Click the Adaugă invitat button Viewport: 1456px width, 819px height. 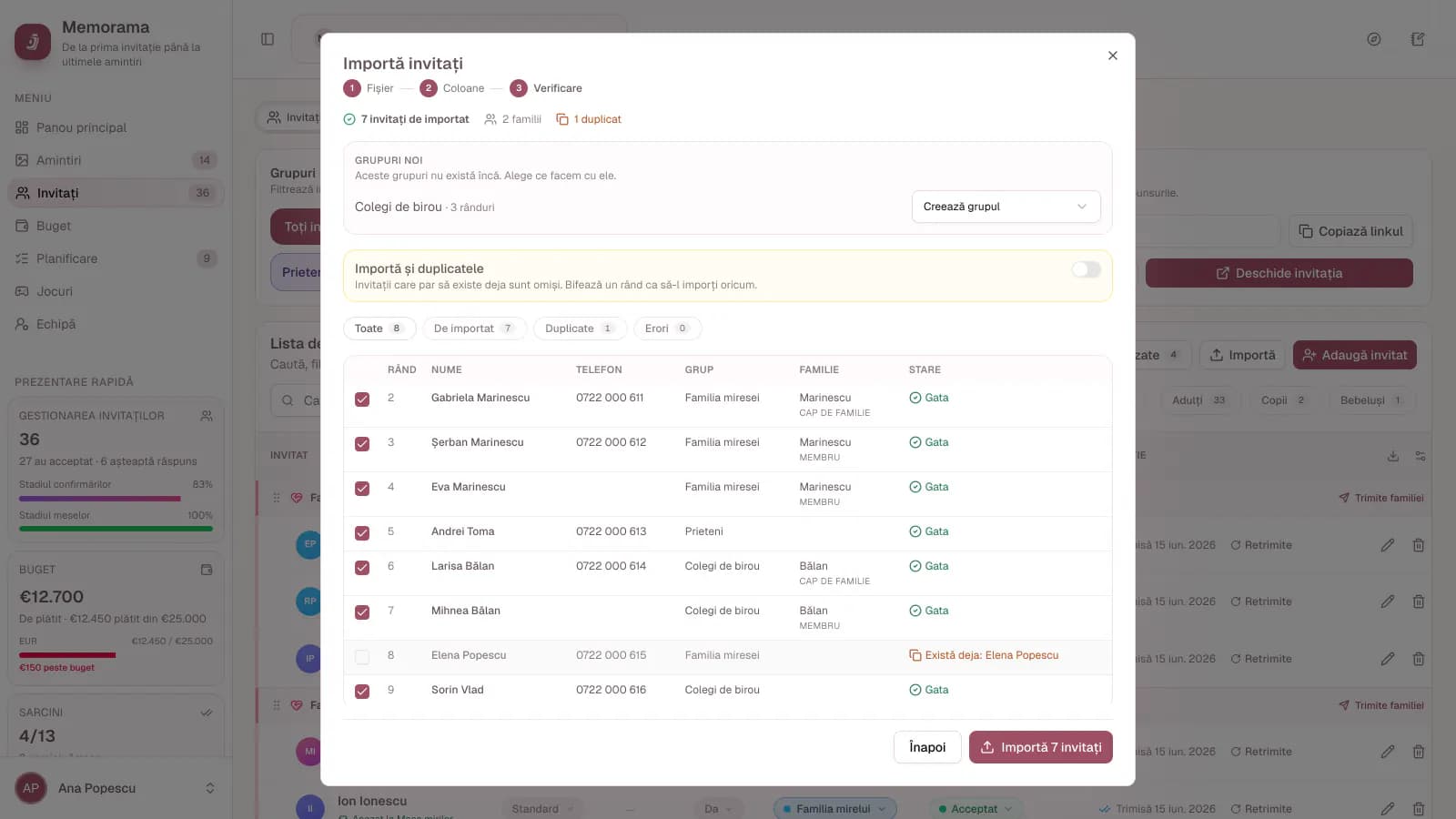click(x=1355, y=355)
